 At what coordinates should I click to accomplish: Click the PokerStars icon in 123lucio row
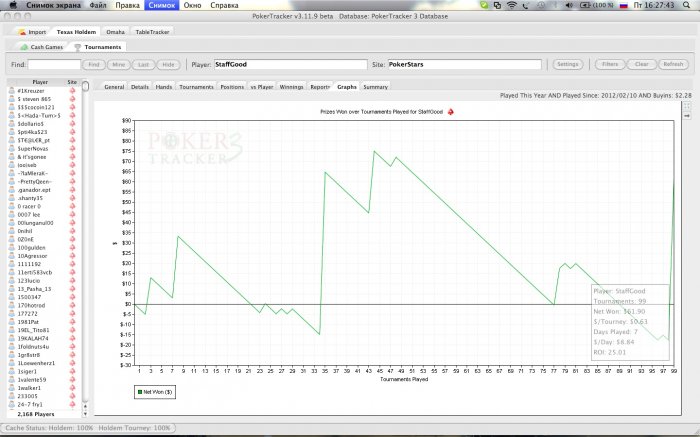click(72, 280)
